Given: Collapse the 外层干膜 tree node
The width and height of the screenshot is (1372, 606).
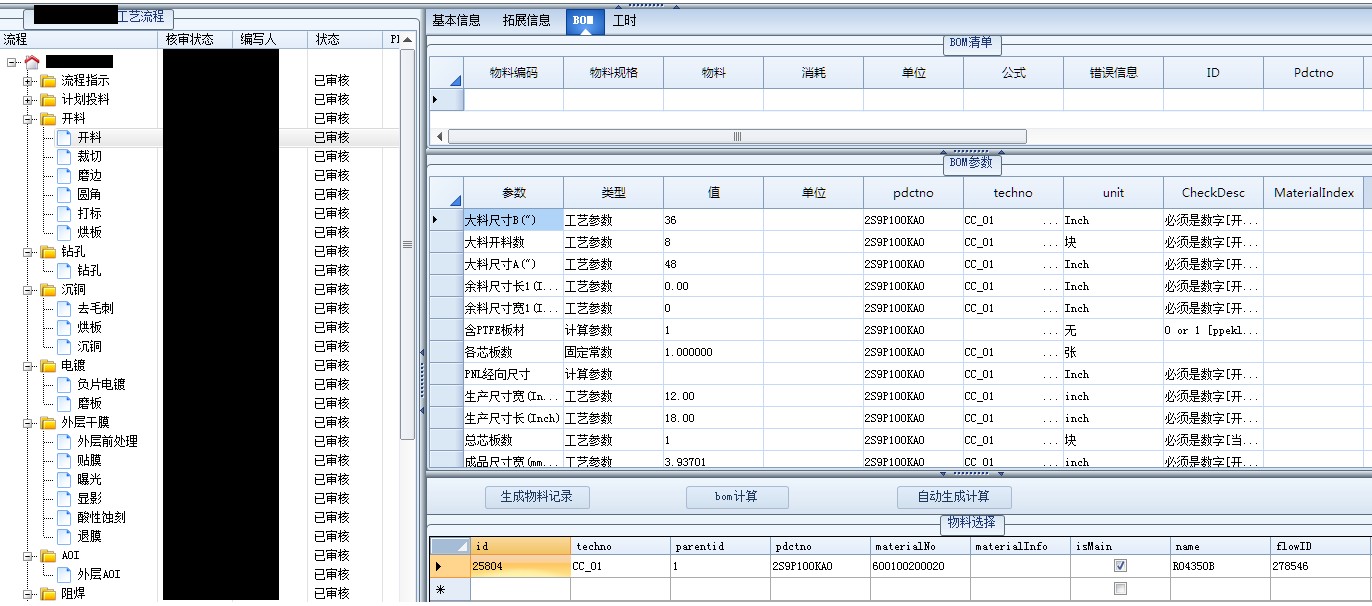Looking at the screenshot, I should 28,423.
